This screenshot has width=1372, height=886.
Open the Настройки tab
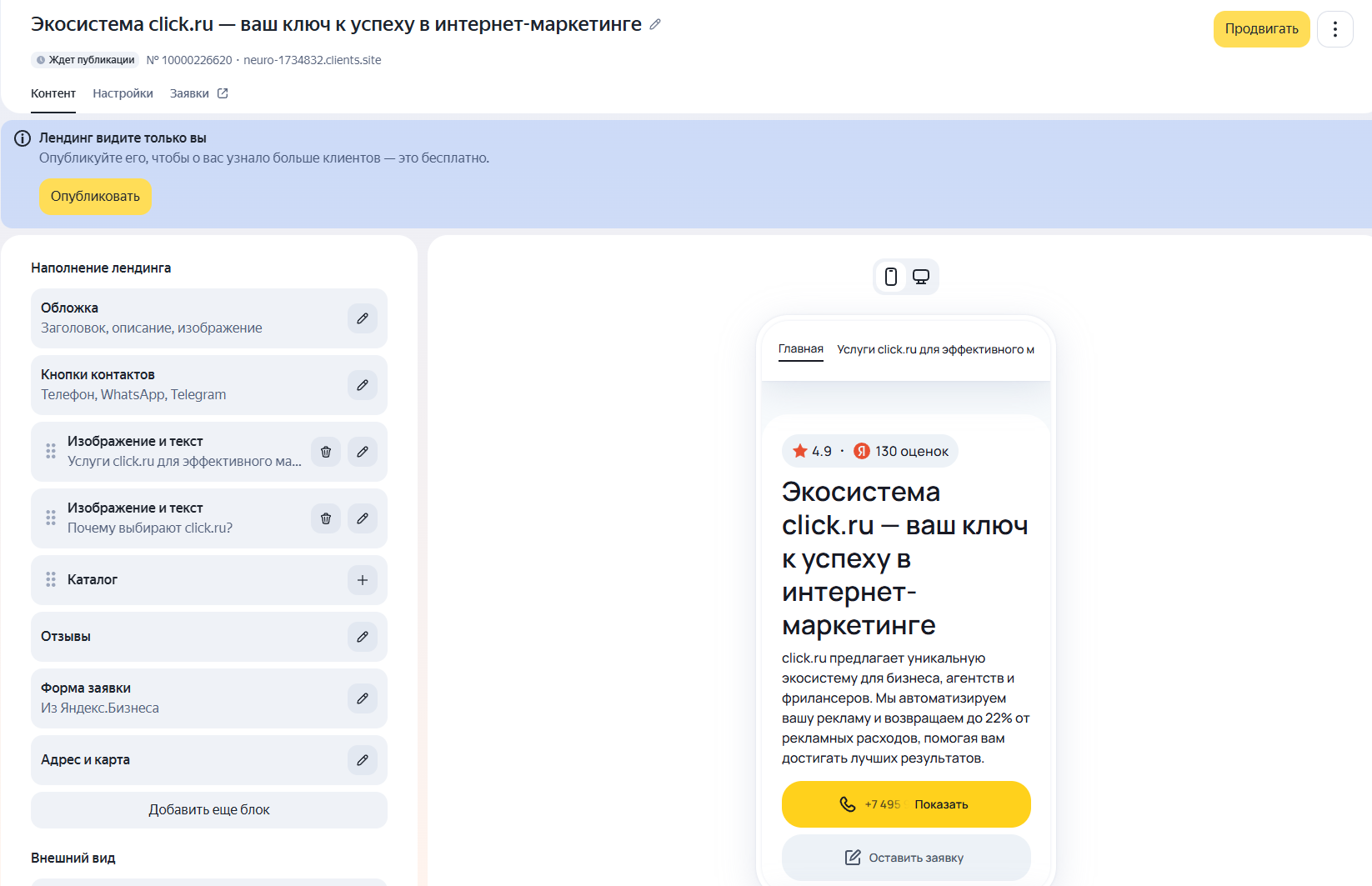(123, 93)
